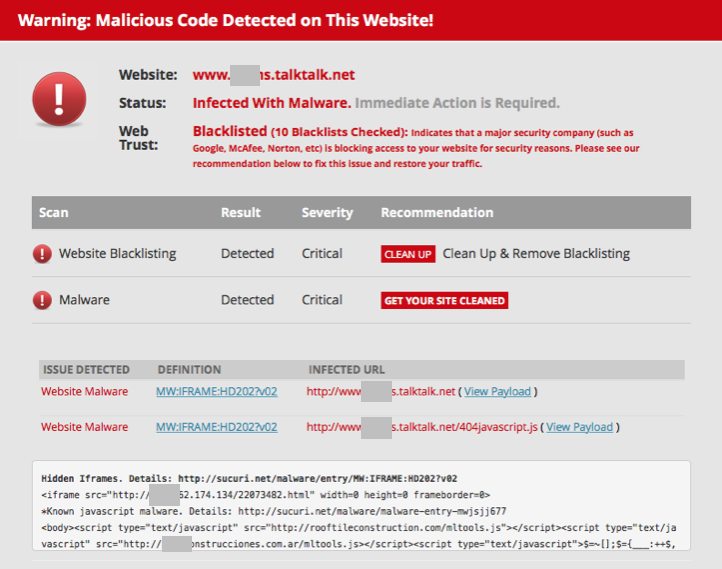
Task: Click 'Clean Up & Remove Blacklisting' text
Action: coord(536,254)
